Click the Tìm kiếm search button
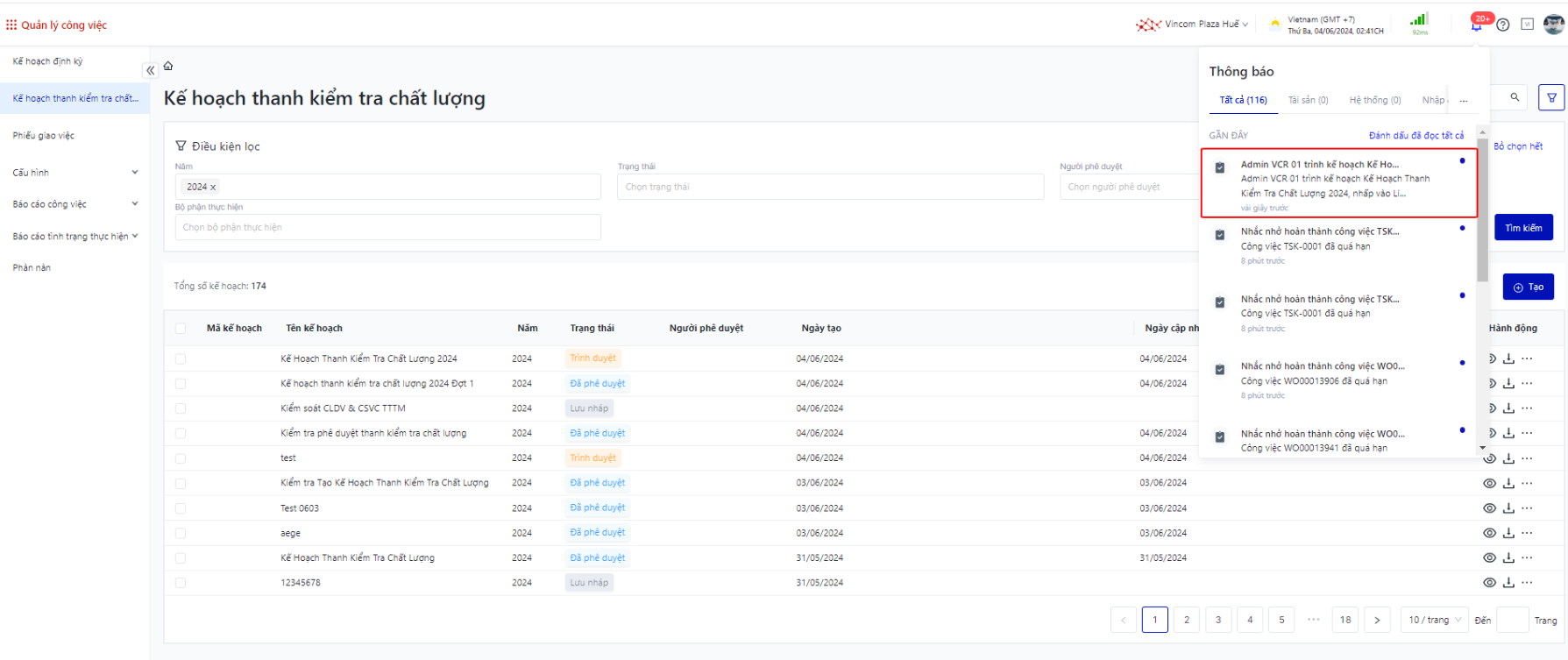The image size is (1568, 660). click(1523, 228)
